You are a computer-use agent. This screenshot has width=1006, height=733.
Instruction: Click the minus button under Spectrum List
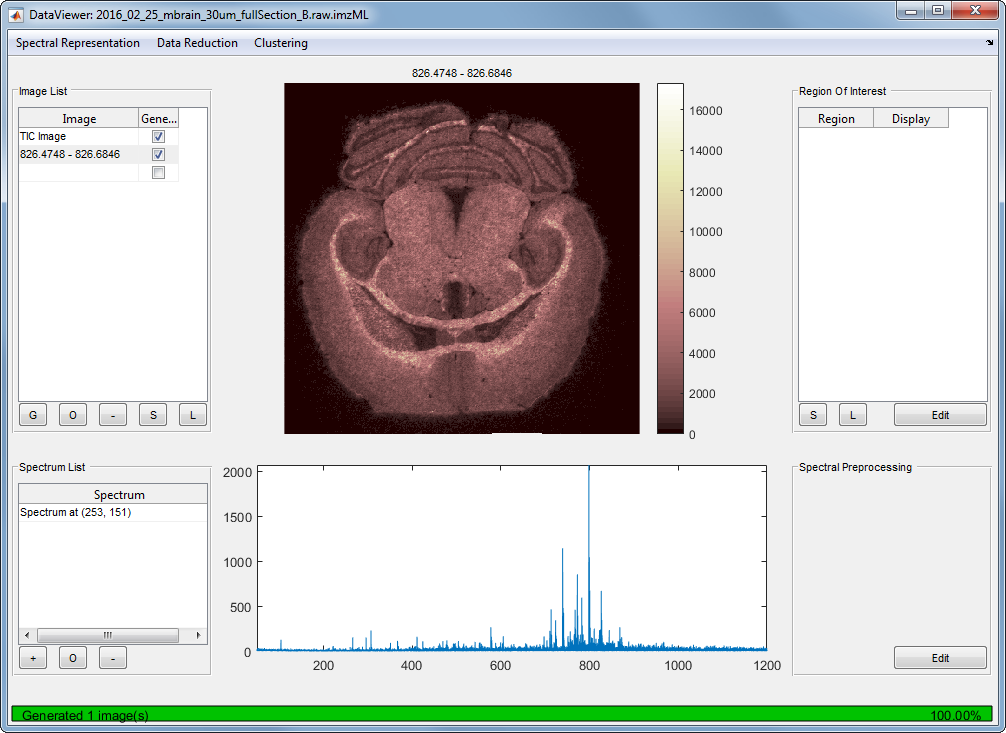click(x=113, y=658)
